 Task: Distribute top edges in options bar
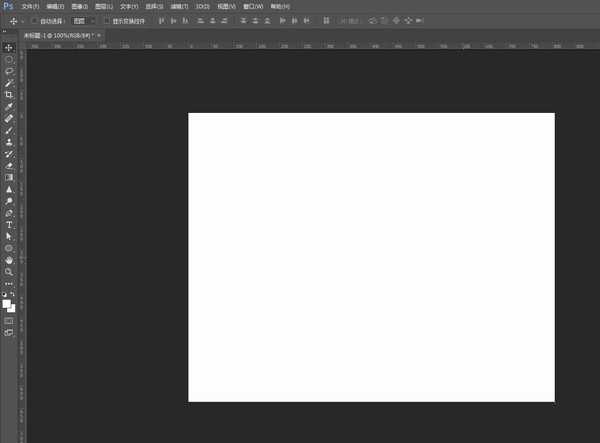point(243,21)
